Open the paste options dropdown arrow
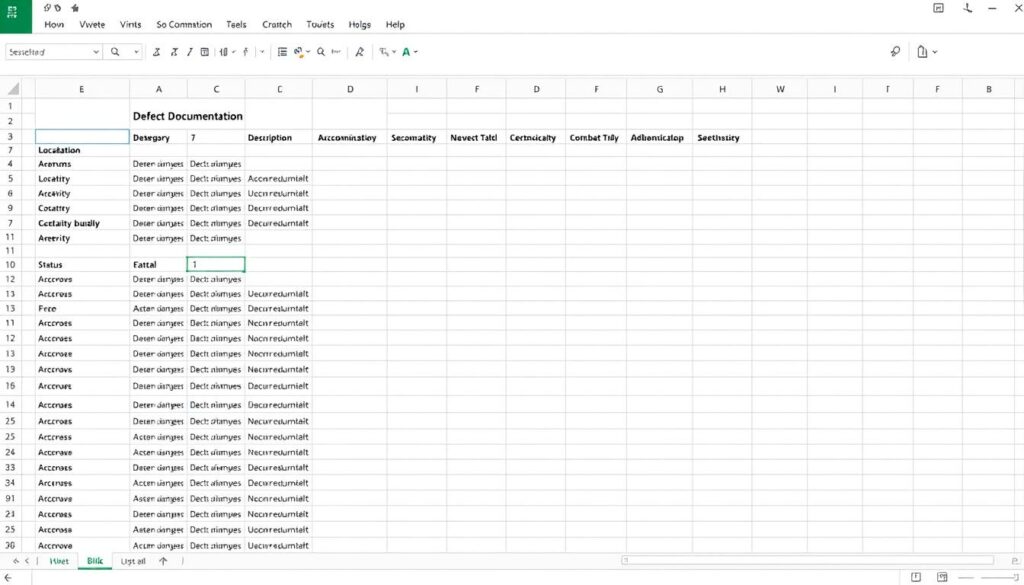 935,52
